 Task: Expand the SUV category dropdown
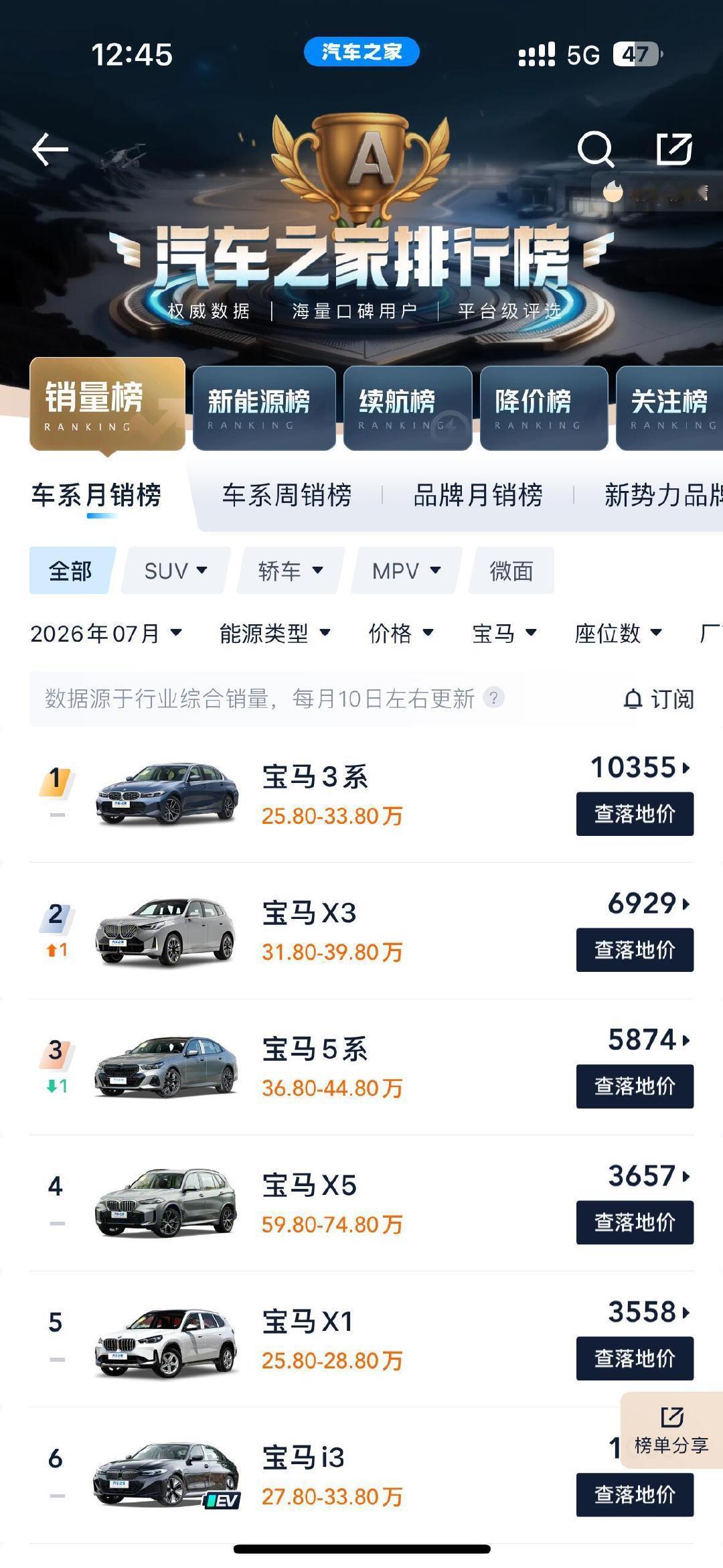coord(175,571)
